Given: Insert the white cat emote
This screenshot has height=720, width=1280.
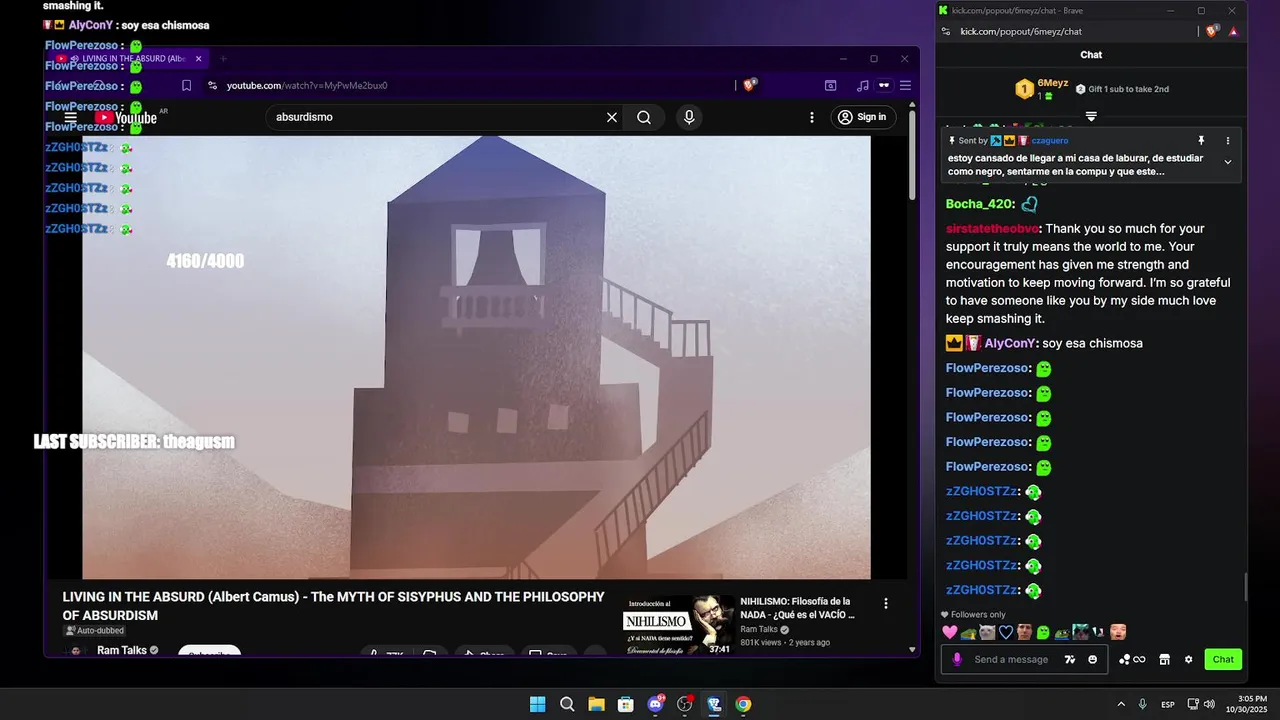Looking at the screenshot, I should pos(987,632).
